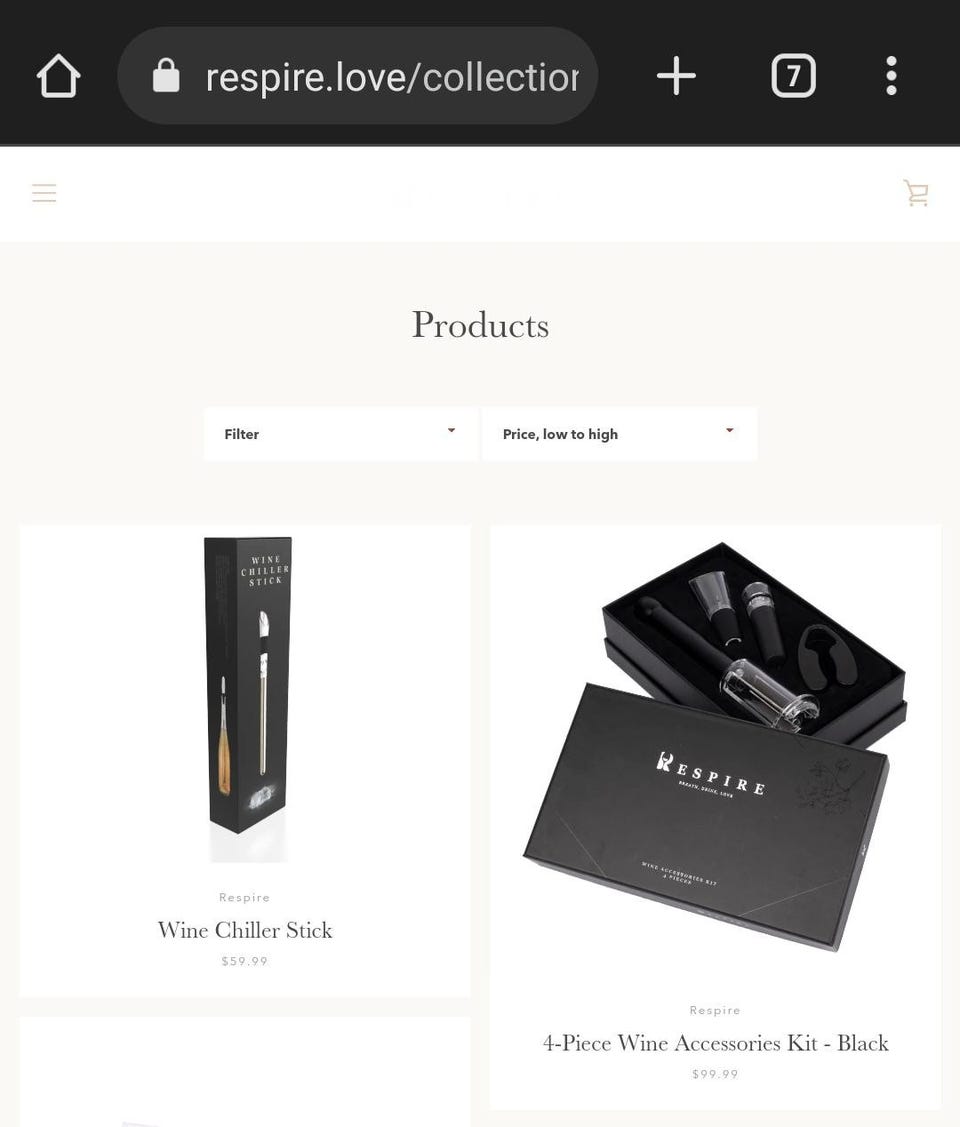Click the $59.99 price label
The image size is (960, 1127).
(x=244, y=961)
